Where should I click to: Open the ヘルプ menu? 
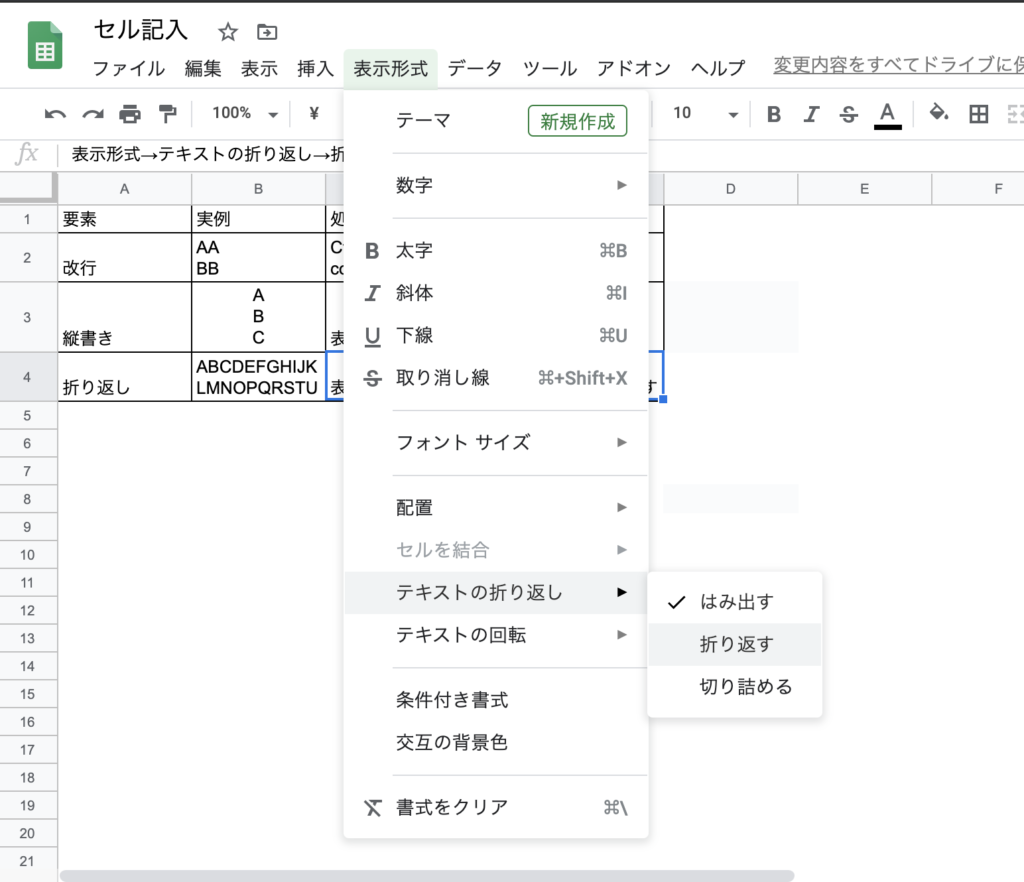click(718, 68)
